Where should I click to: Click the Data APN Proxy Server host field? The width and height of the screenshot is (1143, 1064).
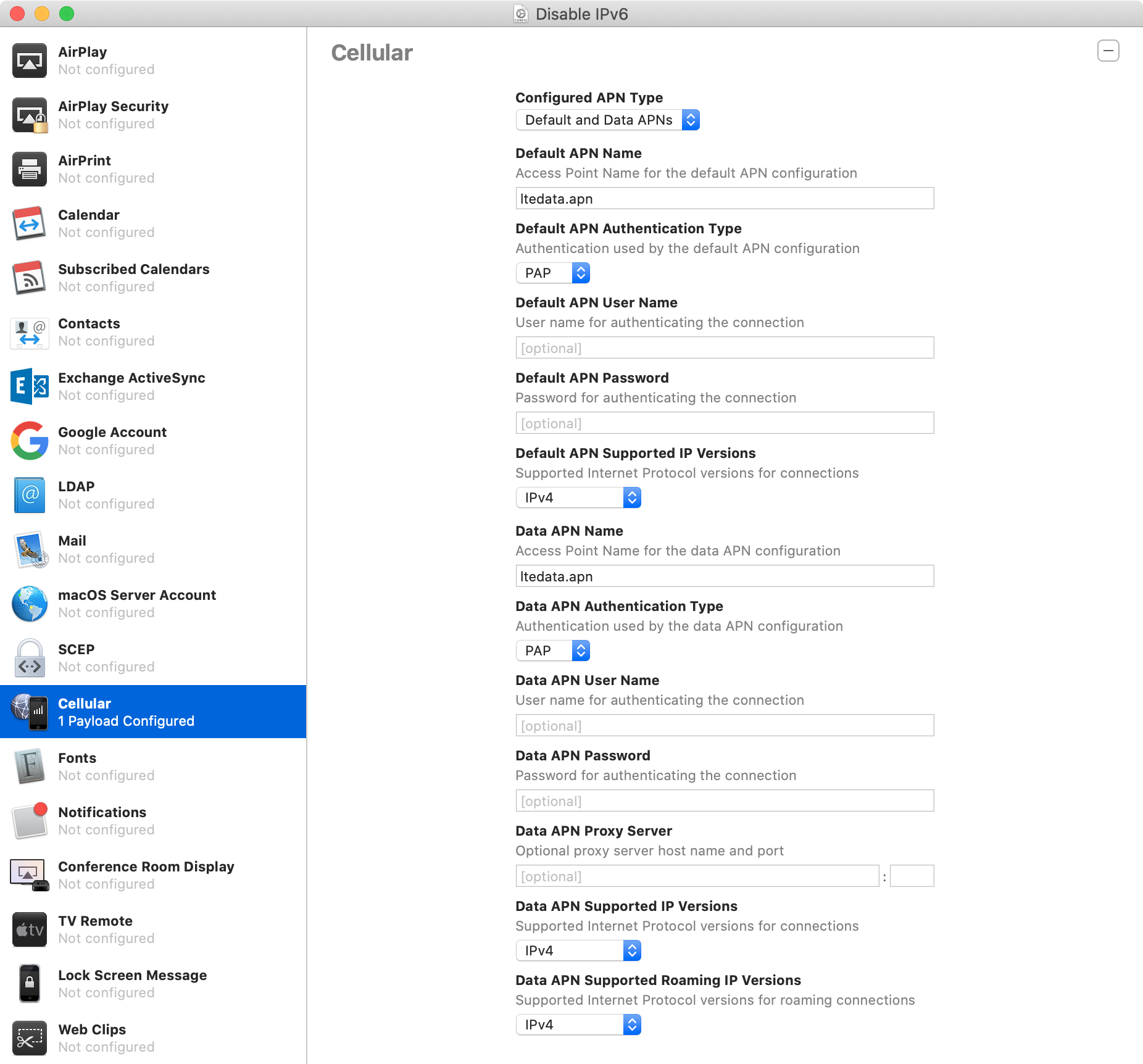coord(697,876)
